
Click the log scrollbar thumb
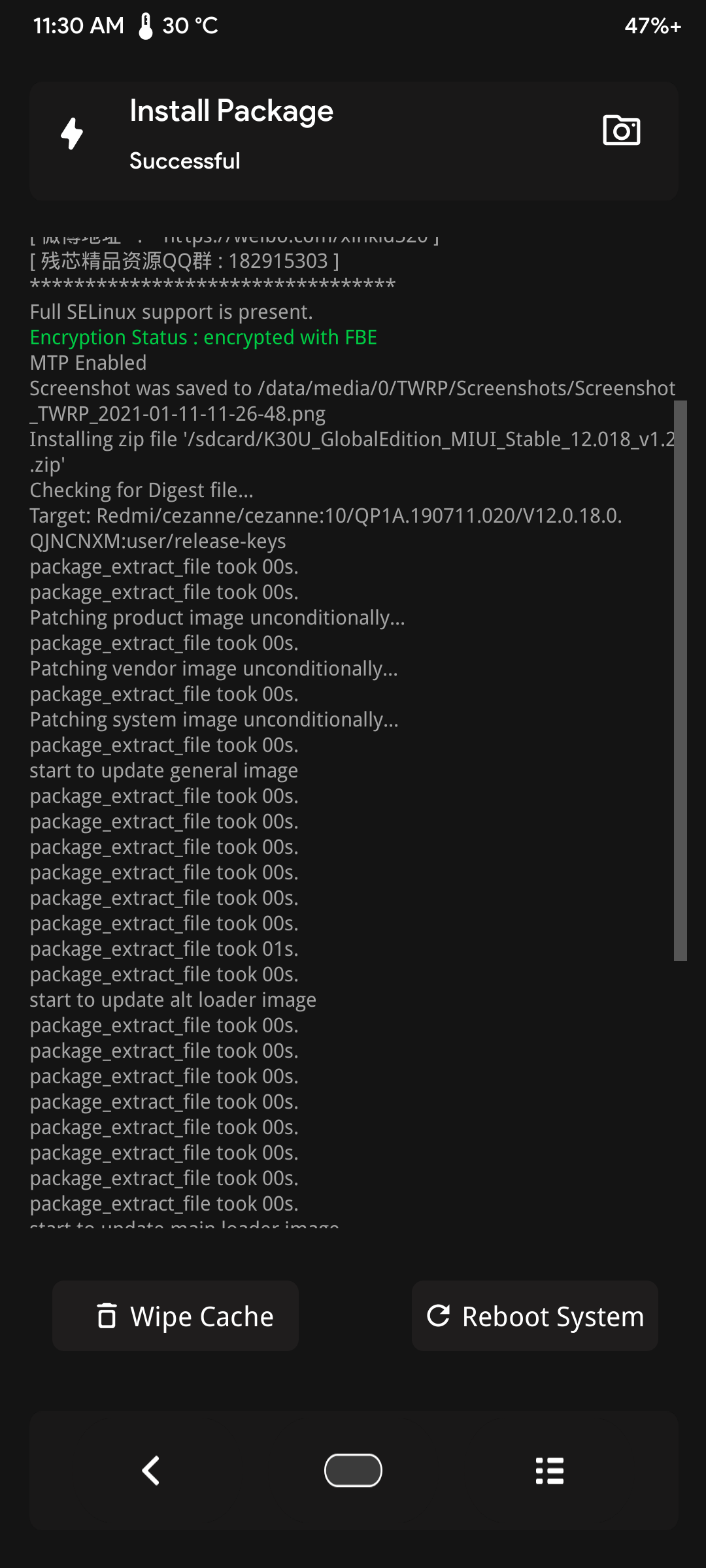point(681,680)
